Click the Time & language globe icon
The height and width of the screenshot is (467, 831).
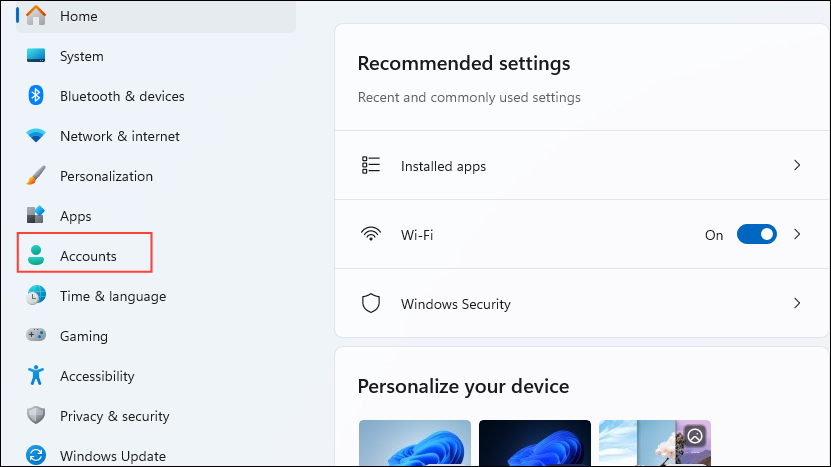pyautogui.click(x=36, y=295)
